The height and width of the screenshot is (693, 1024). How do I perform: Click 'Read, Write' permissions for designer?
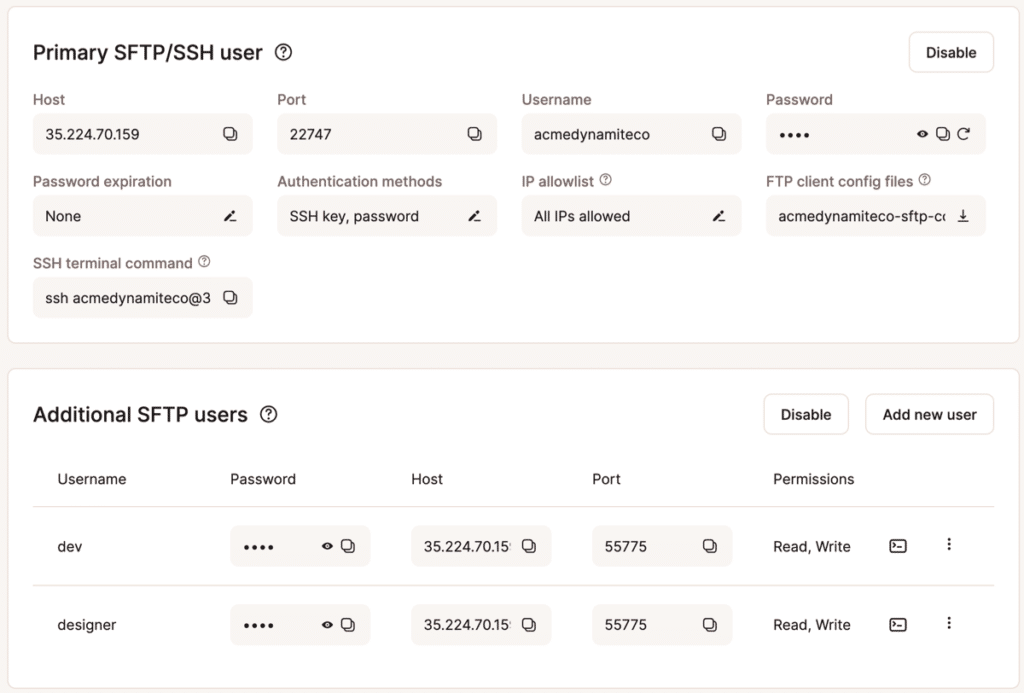point(812,625)
